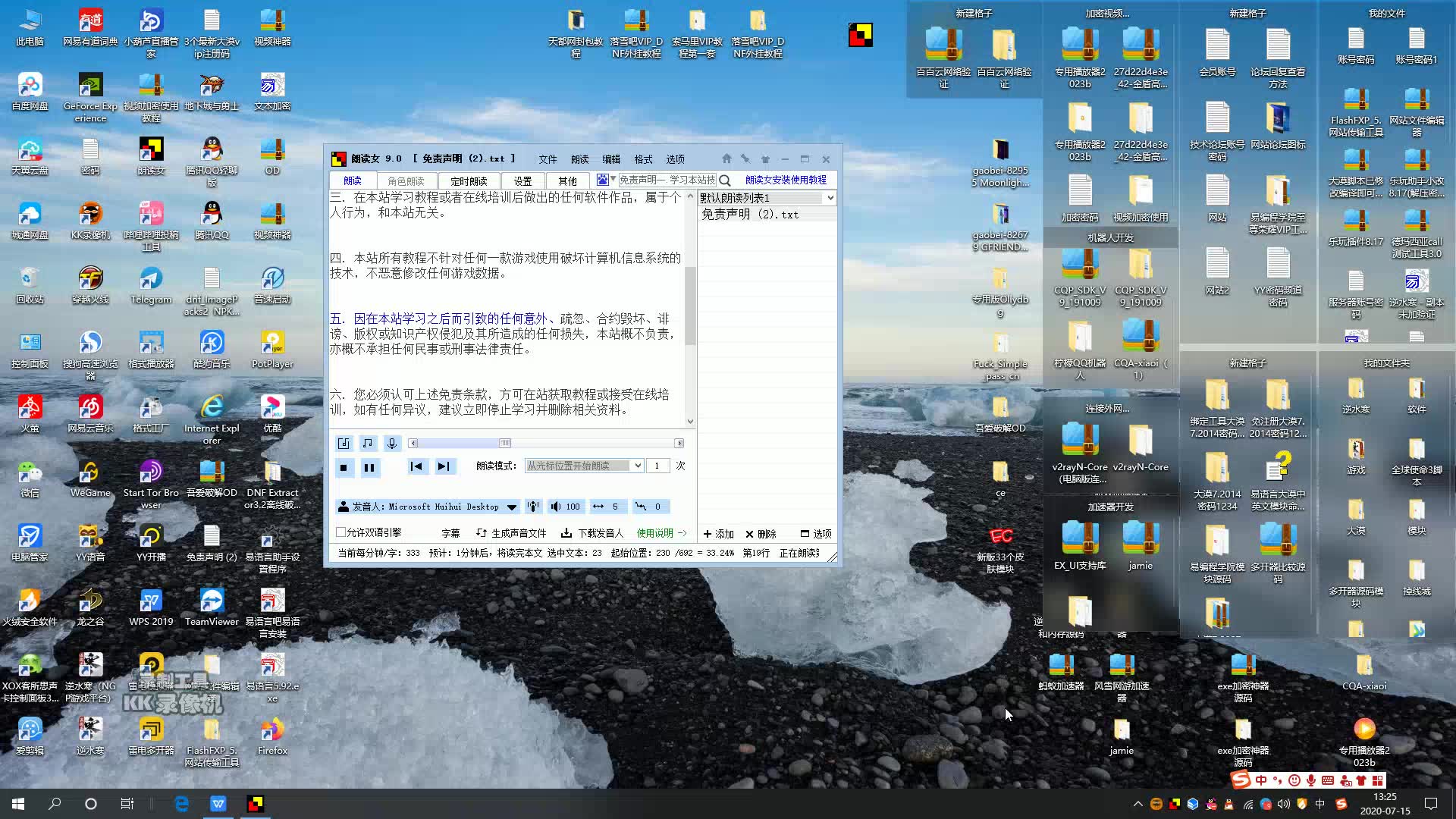Click the skin shirt icon in title bar
The width and height of the screenshot is (1456, 819).
click(x=765, y=159)
